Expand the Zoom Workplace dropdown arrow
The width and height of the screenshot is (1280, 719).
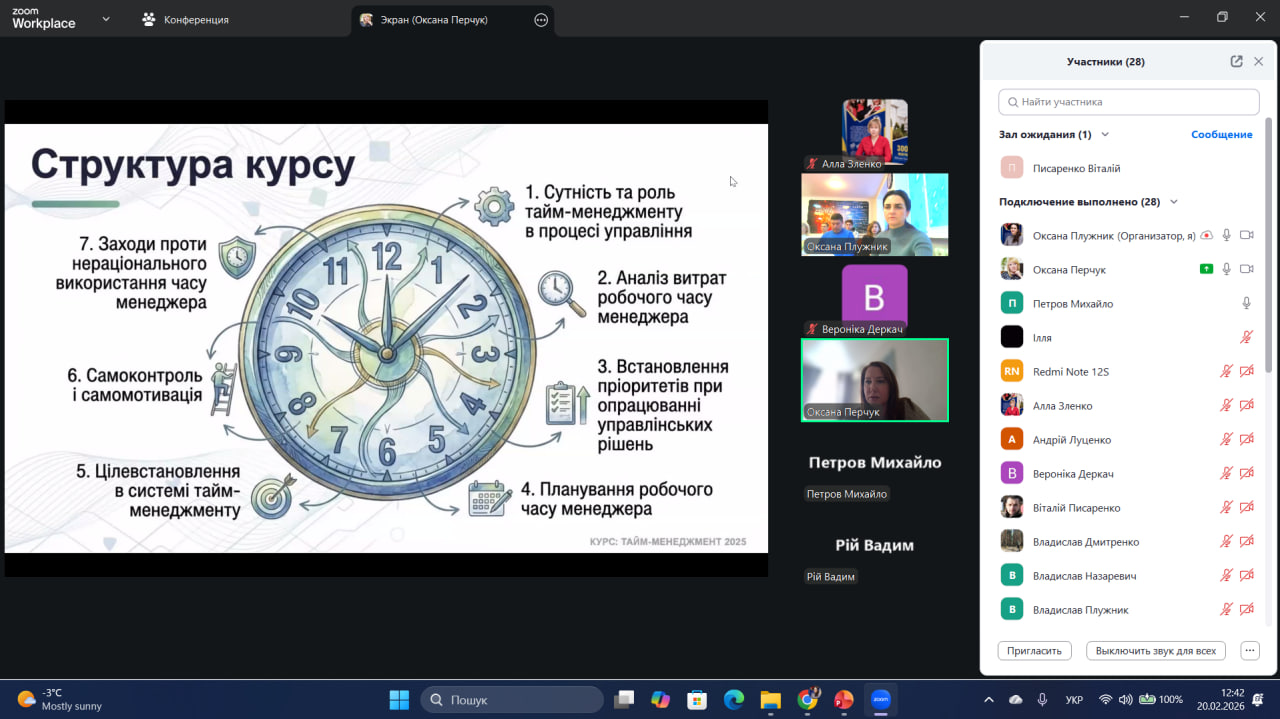(x=106, y=19)
